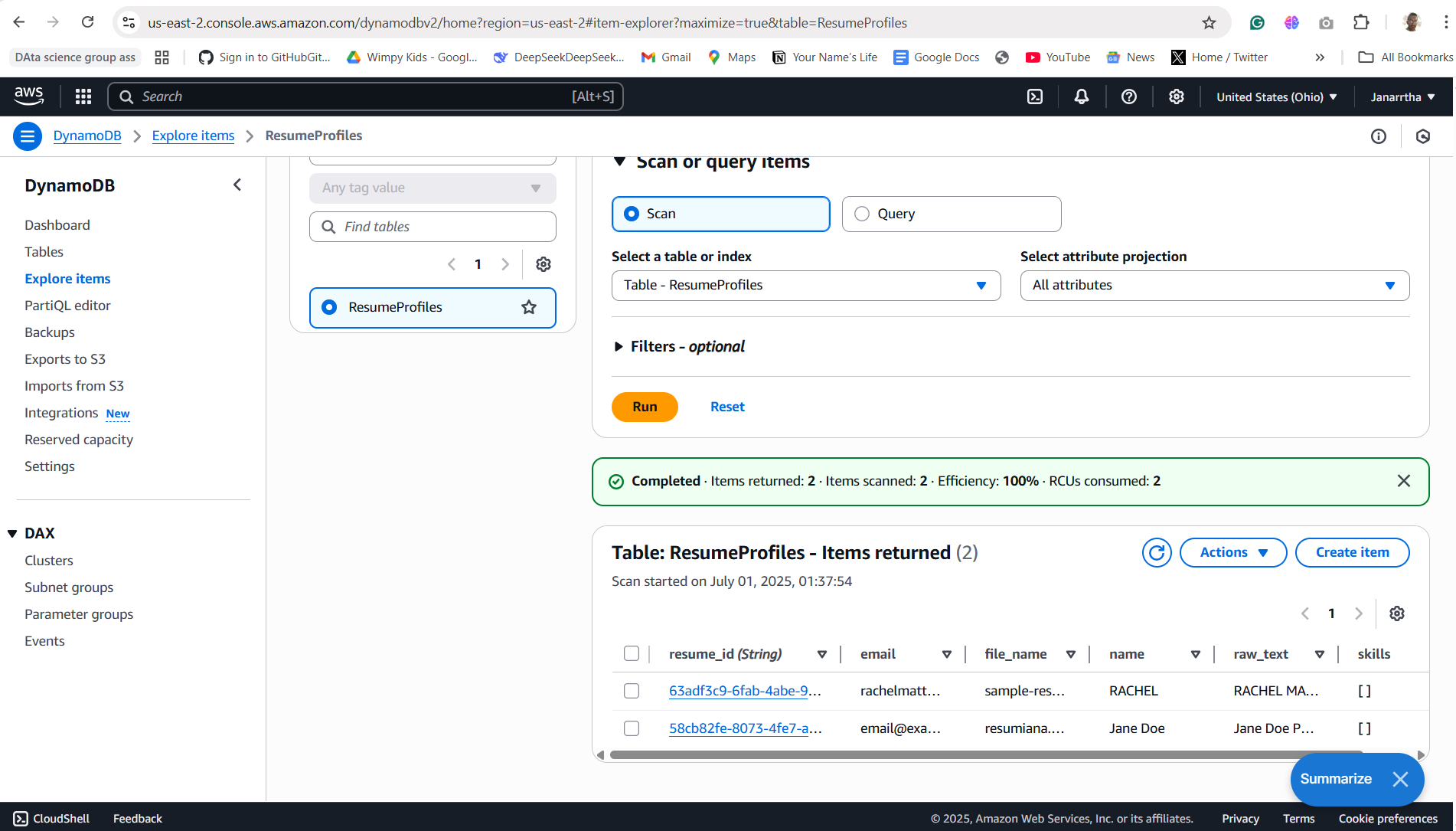Open the Table - ResumeProfiles dropdown

[x=806, y=286]
